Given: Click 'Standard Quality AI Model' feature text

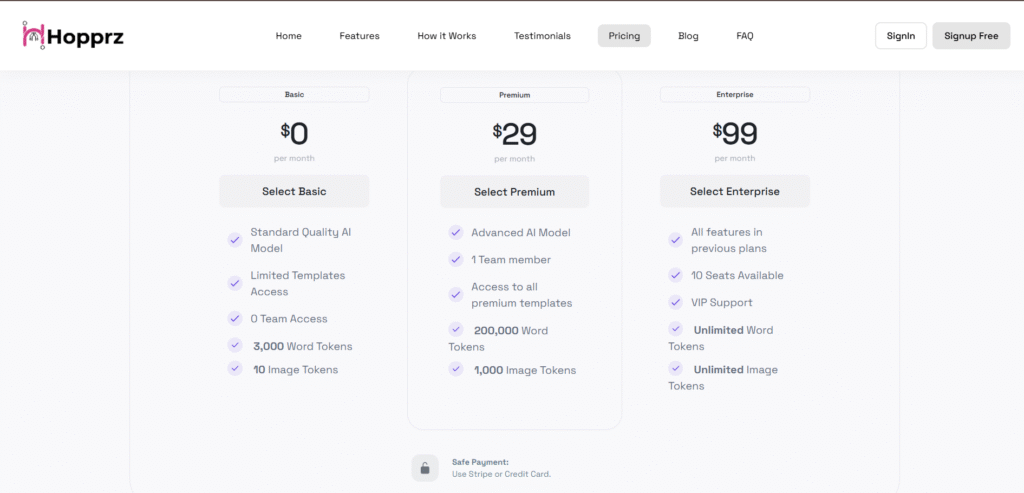Looking at the screenshot, I should [x=300, y=240].
